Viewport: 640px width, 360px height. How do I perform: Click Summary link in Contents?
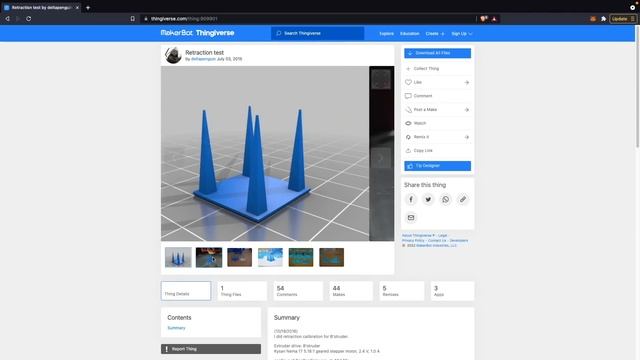(176, 328)
